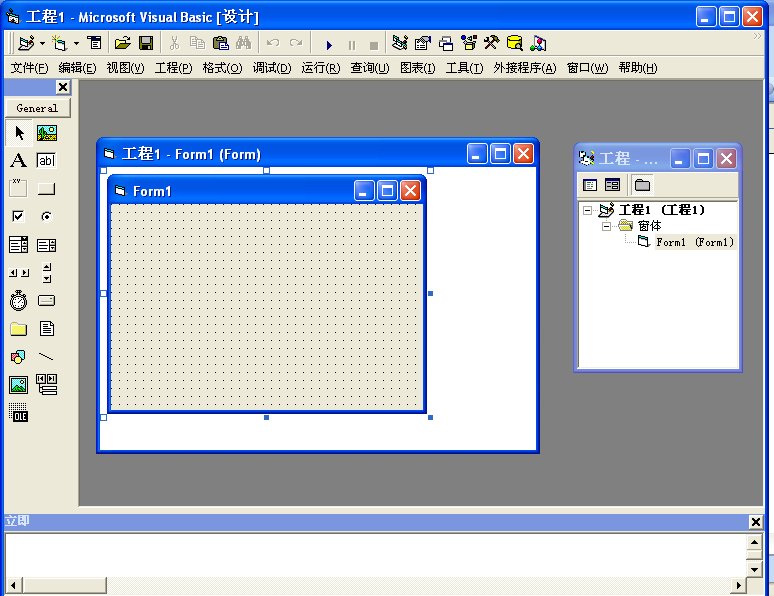Open the 运行(R) menu

click(321, 68)
